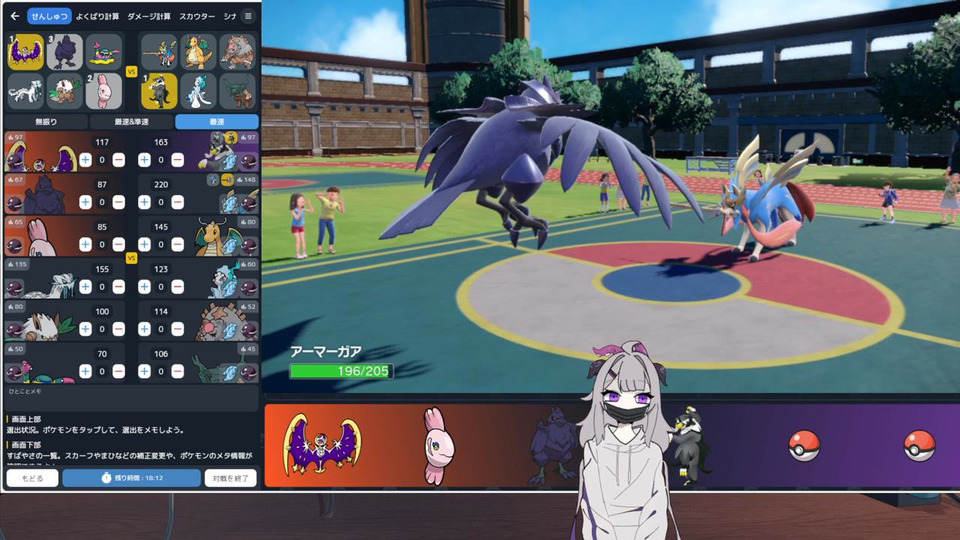Select pink Alomomola marked 2 in team grid

[x=103, y=91]
